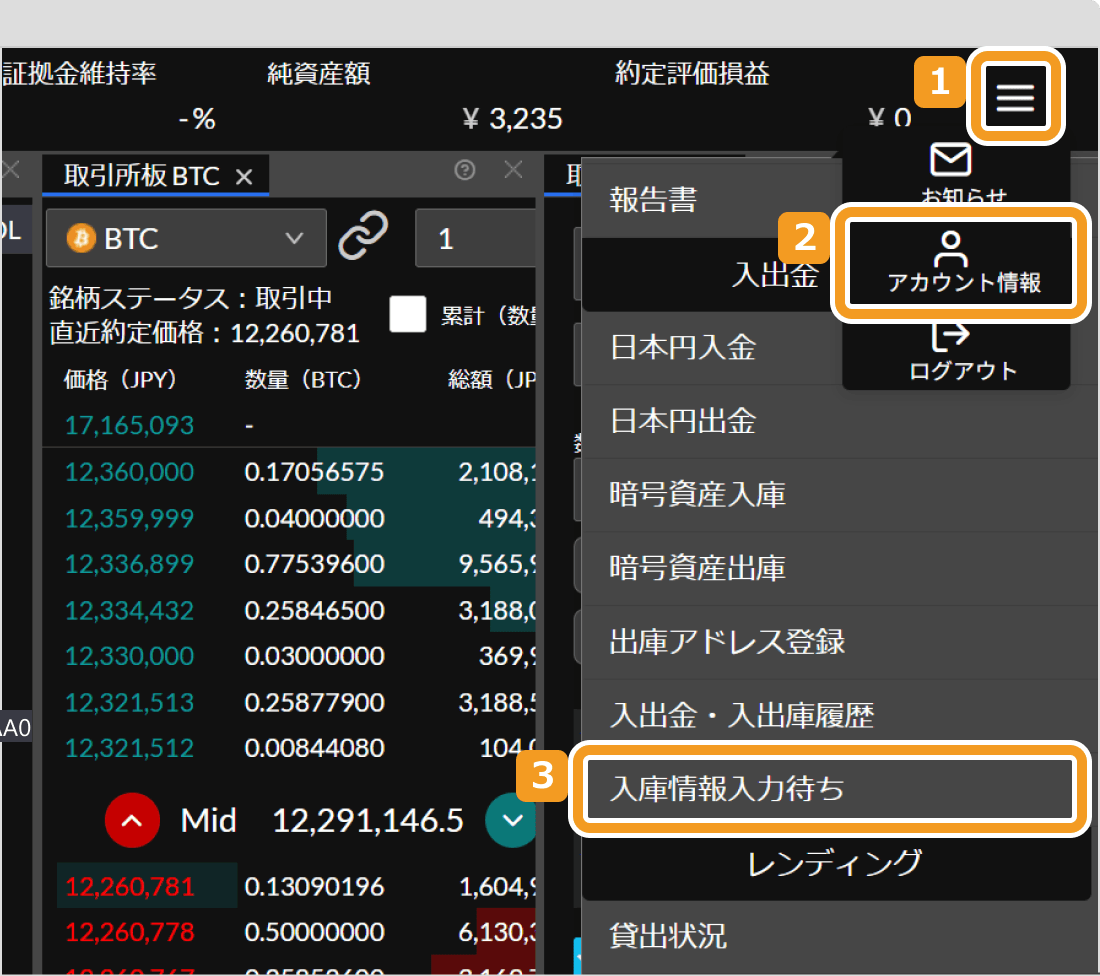
Task: Click the 約定評価損益 label
Action: 692,73
